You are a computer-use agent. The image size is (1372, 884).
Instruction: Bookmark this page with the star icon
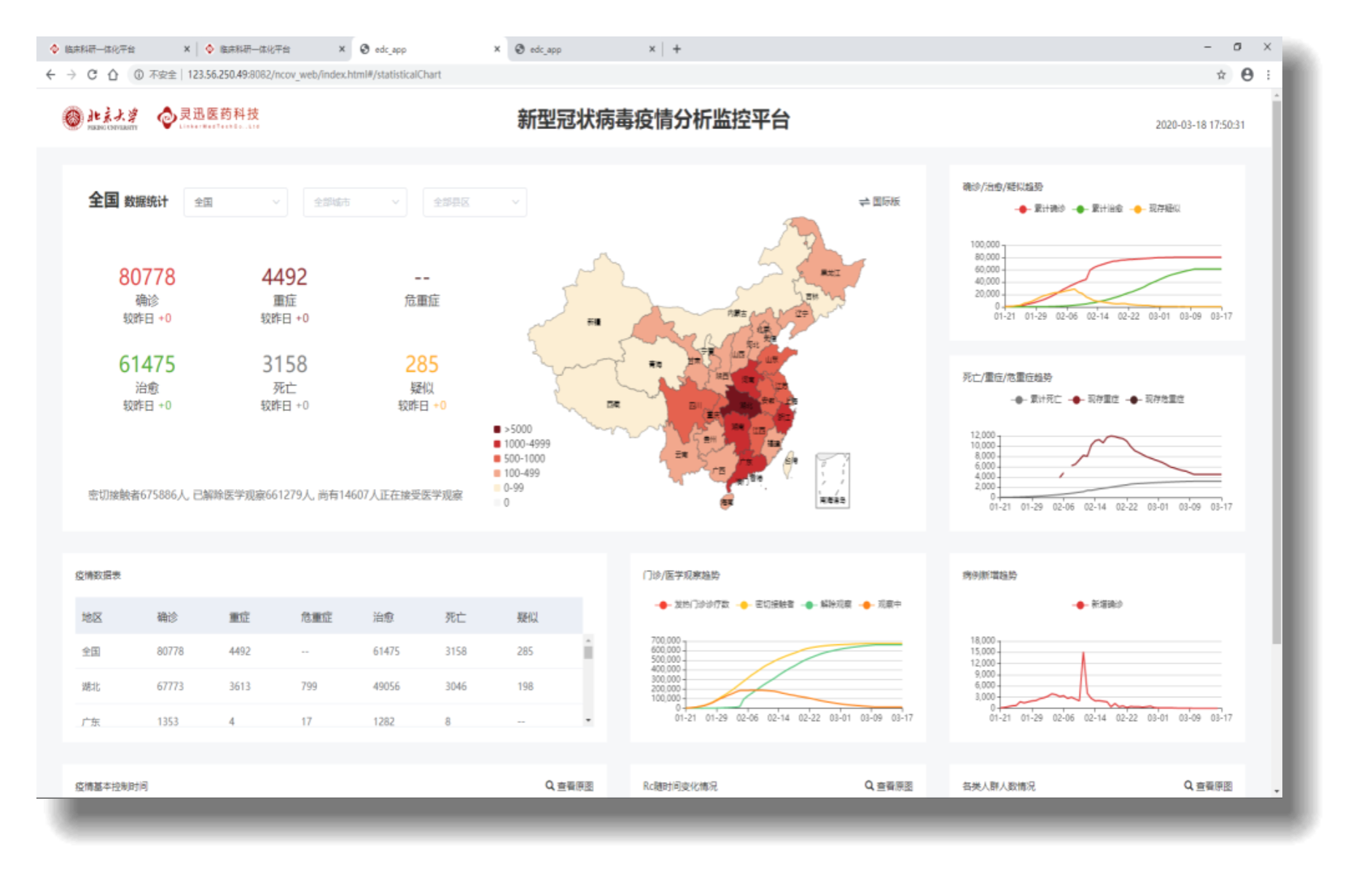1221,74
